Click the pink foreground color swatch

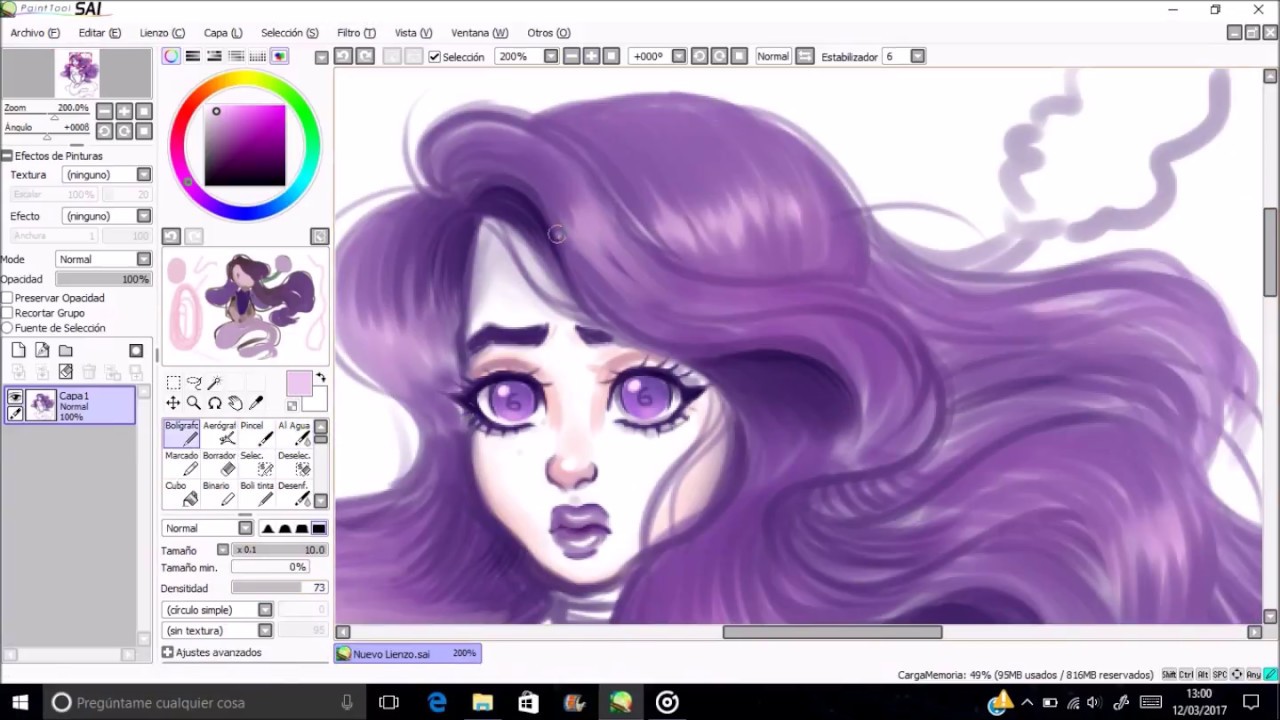point(298,384)
